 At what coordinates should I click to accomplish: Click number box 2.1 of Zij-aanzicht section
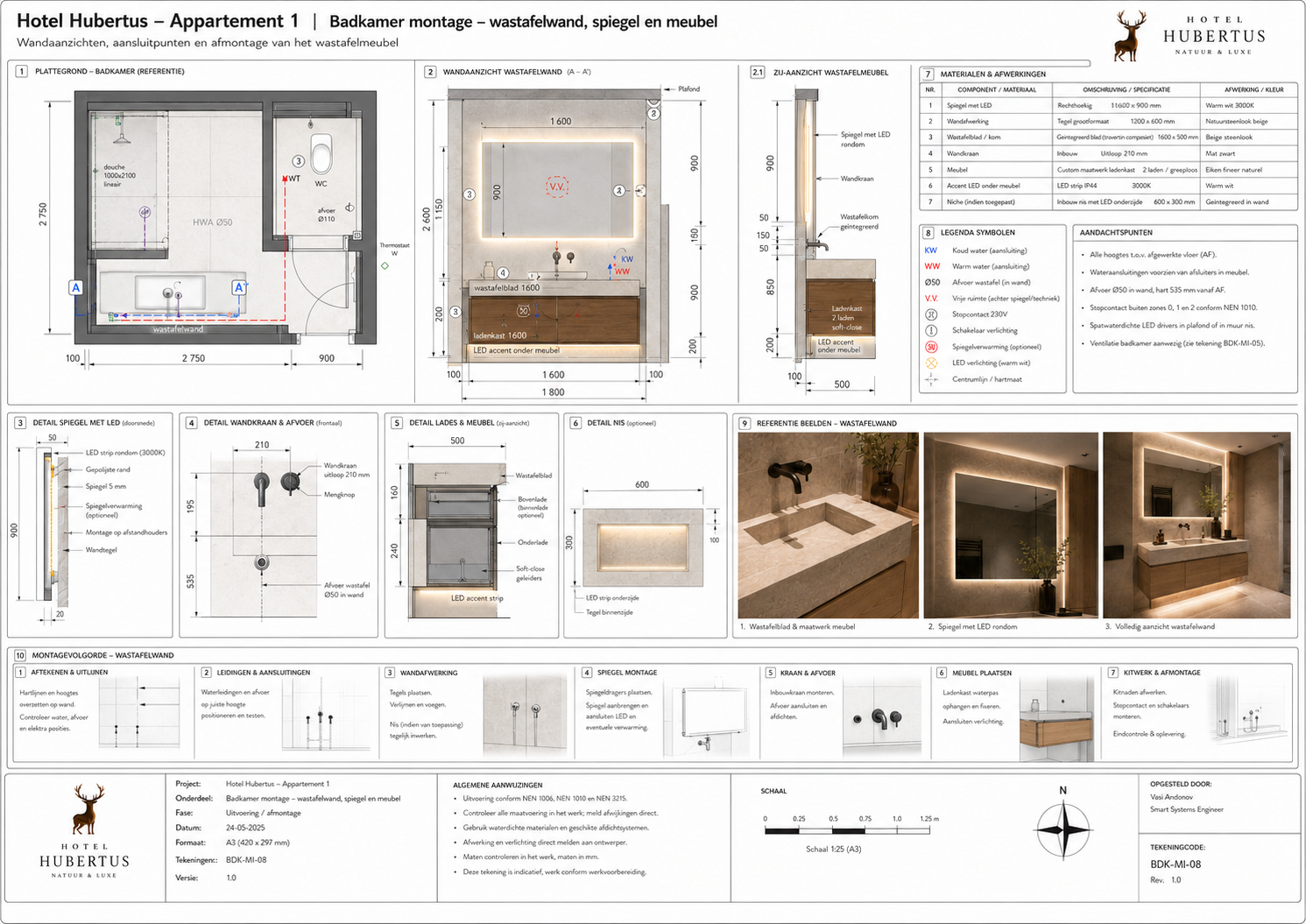point(758,72)
